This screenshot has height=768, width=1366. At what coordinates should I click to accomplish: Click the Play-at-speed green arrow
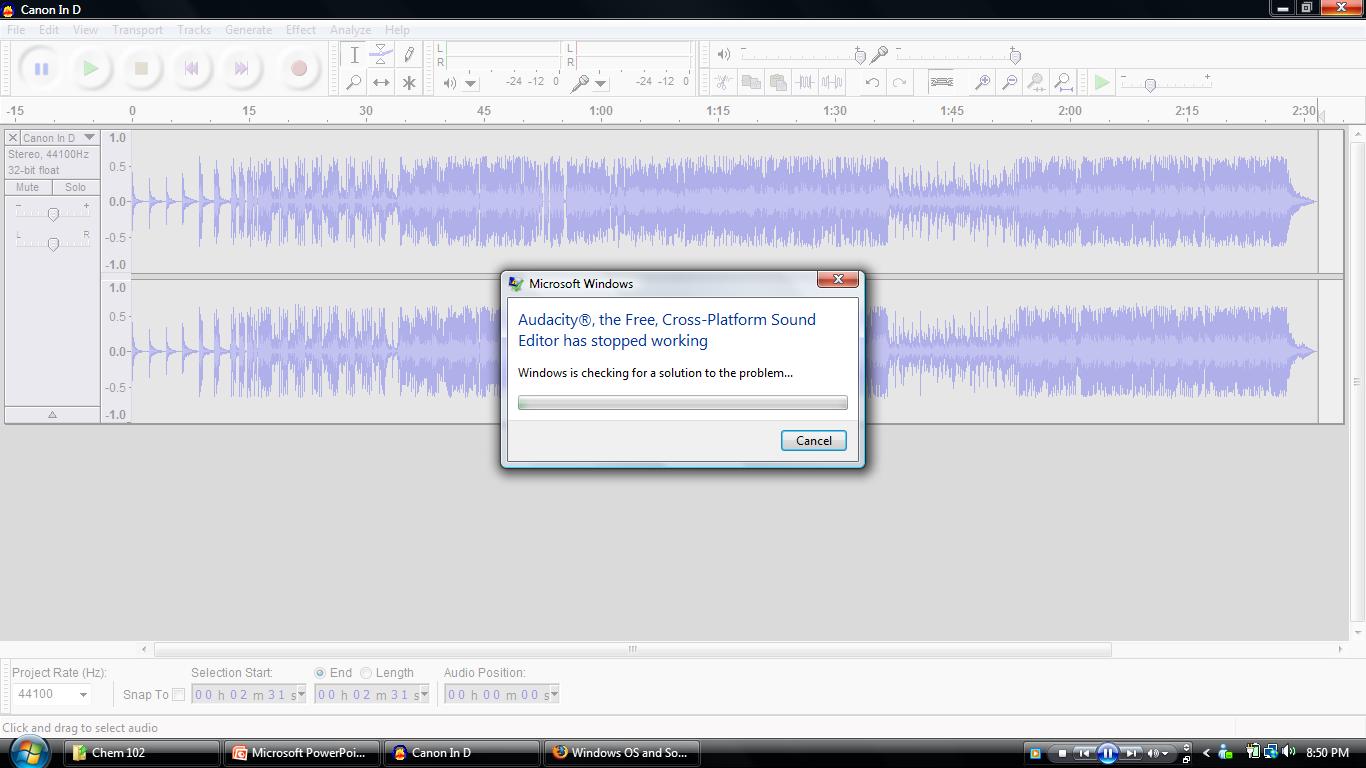1101,82
